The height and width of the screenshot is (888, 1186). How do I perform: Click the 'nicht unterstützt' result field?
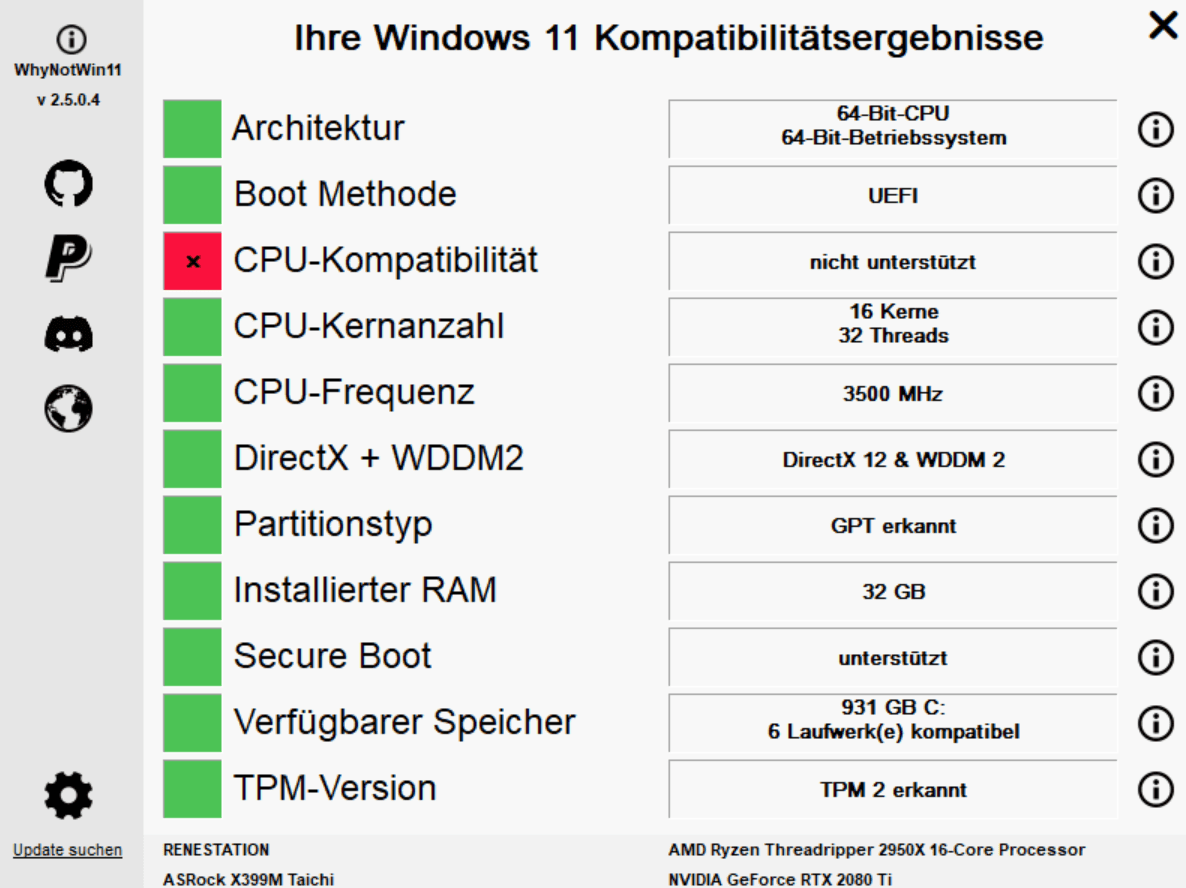[x=893, y=262]
